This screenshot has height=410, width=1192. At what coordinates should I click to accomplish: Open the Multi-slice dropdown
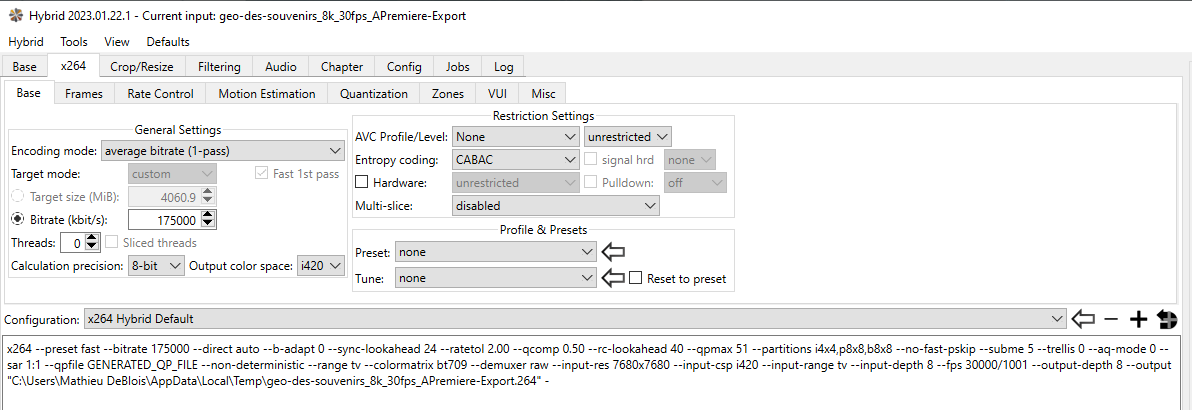pyautogui.click(x=555, y=206)
